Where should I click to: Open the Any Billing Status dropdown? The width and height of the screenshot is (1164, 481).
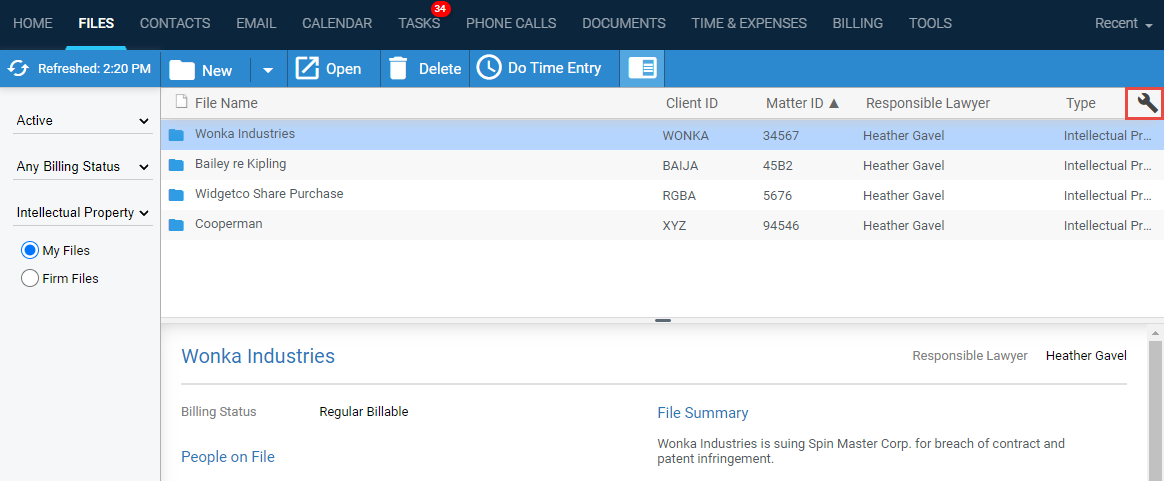coord(82,167)
